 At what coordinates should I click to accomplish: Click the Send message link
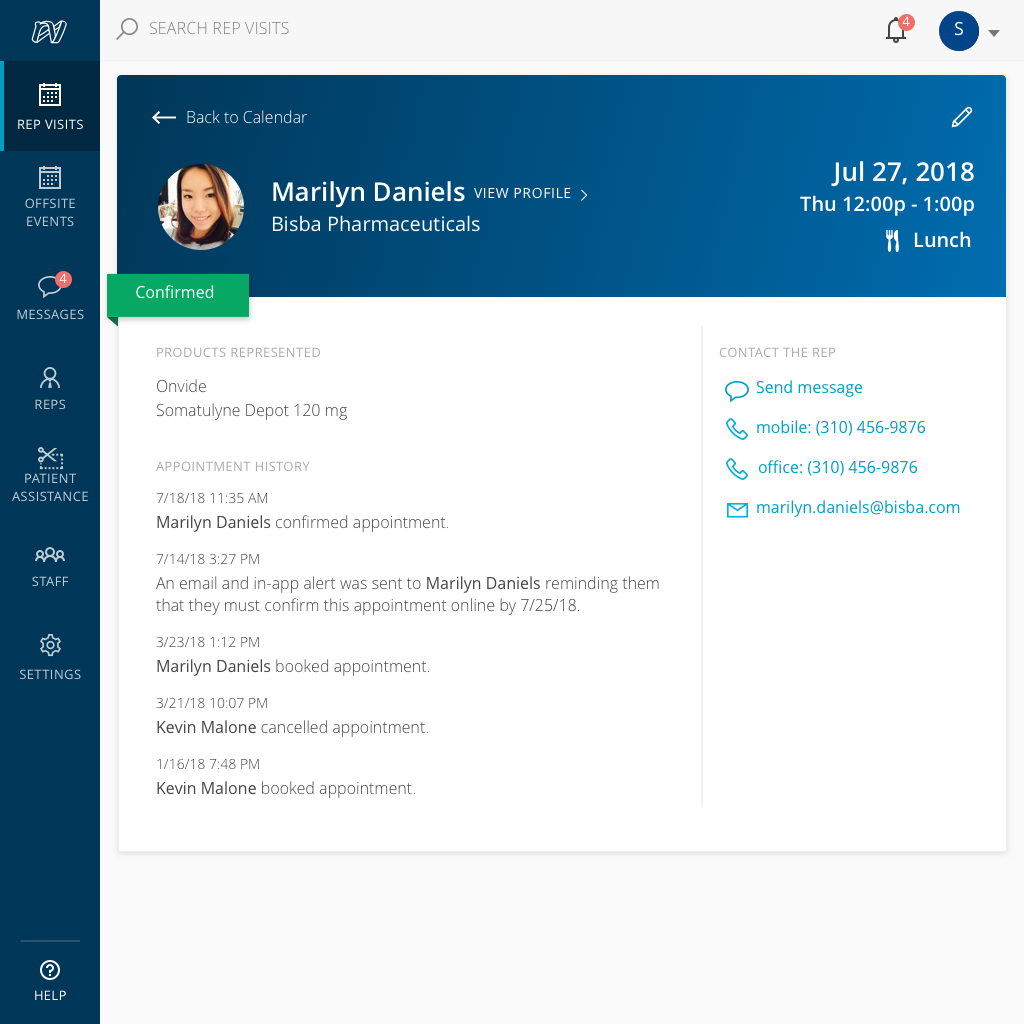click(808, 387)
